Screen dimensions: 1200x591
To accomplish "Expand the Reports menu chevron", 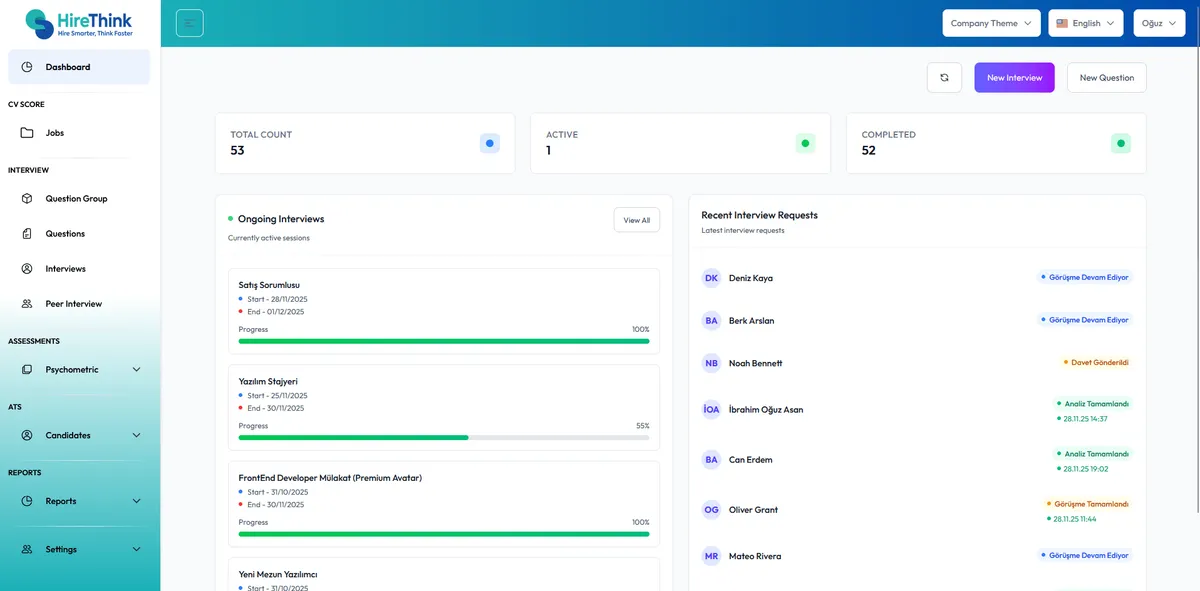I will pyautogui.click(x=137, y=501).
